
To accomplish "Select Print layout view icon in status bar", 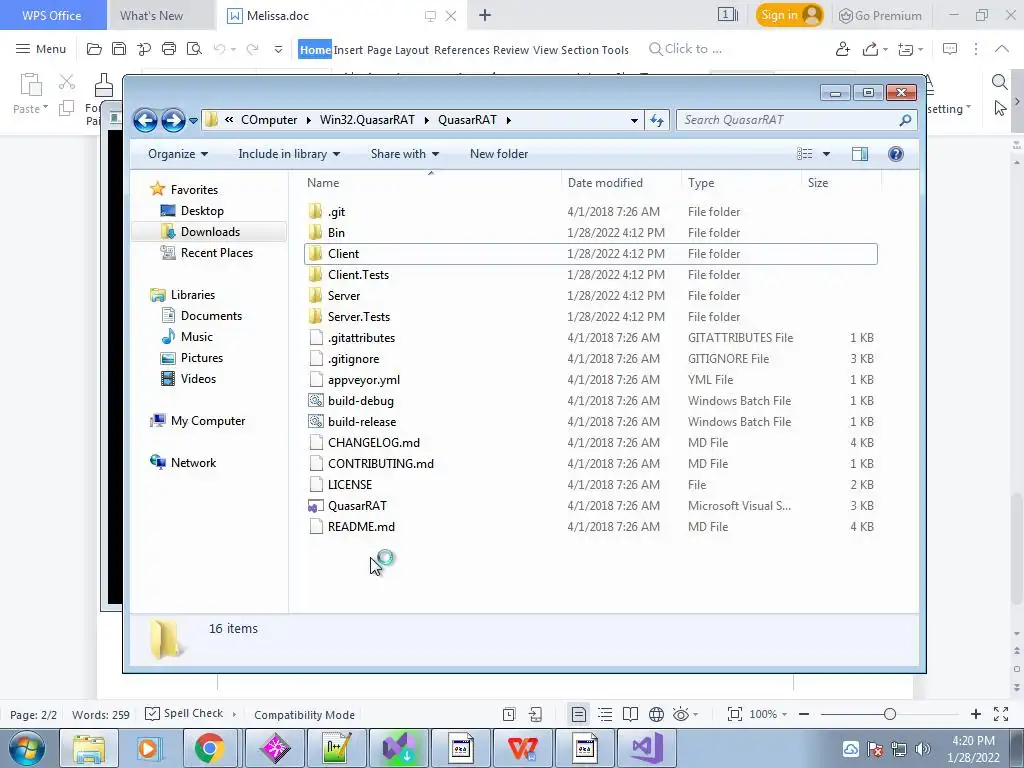I will [579, 714].
